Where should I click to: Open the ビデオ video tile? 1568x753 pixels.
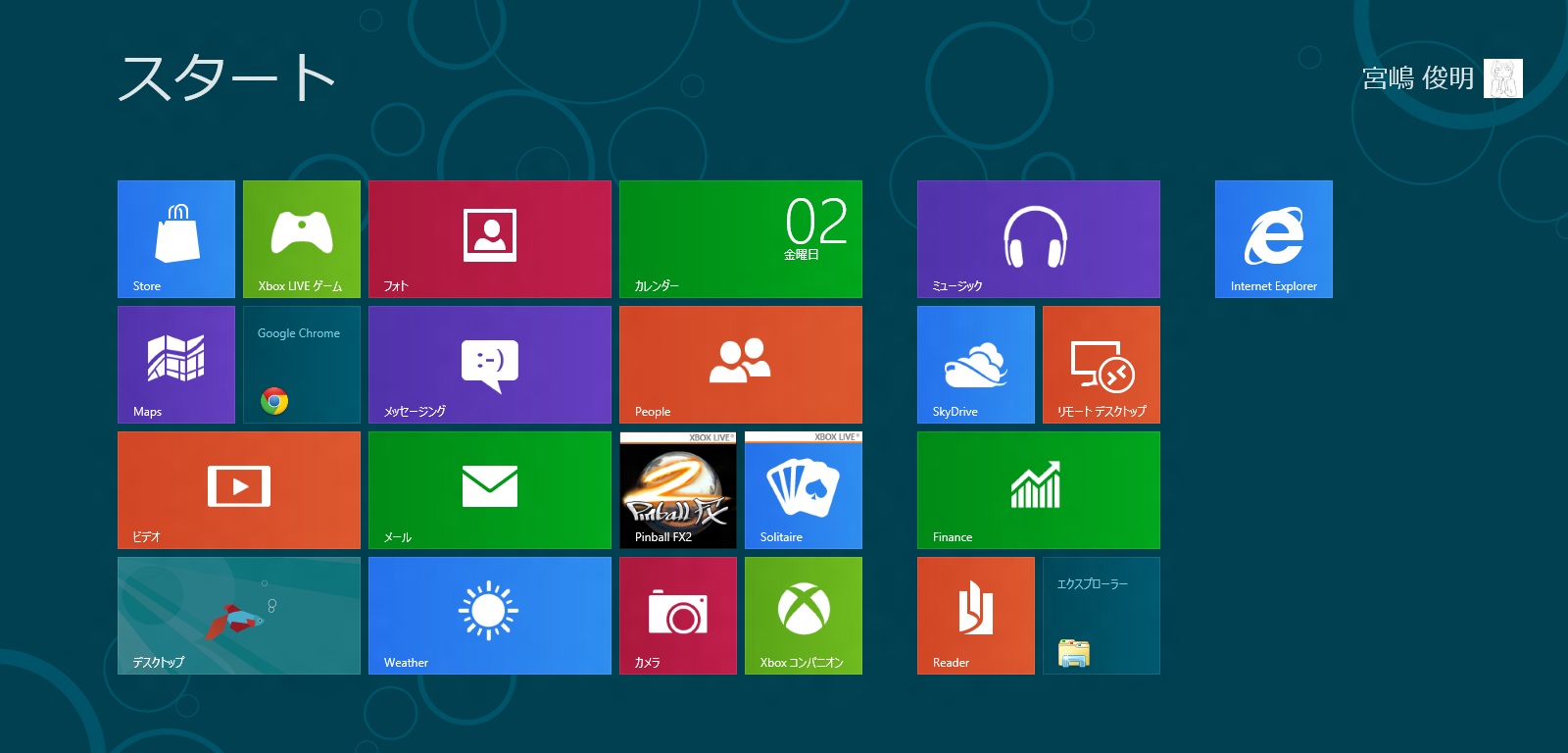pos(239,490)
